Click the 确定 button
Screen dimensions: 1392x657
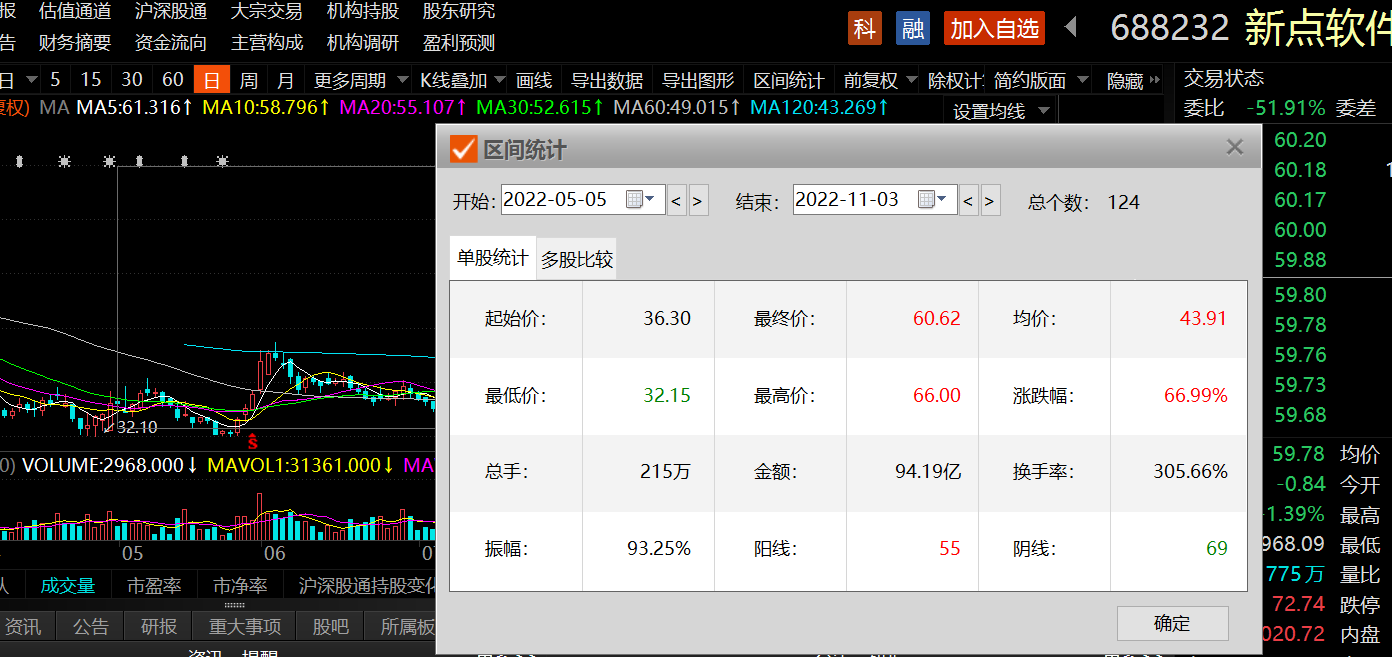point(1172,623)
